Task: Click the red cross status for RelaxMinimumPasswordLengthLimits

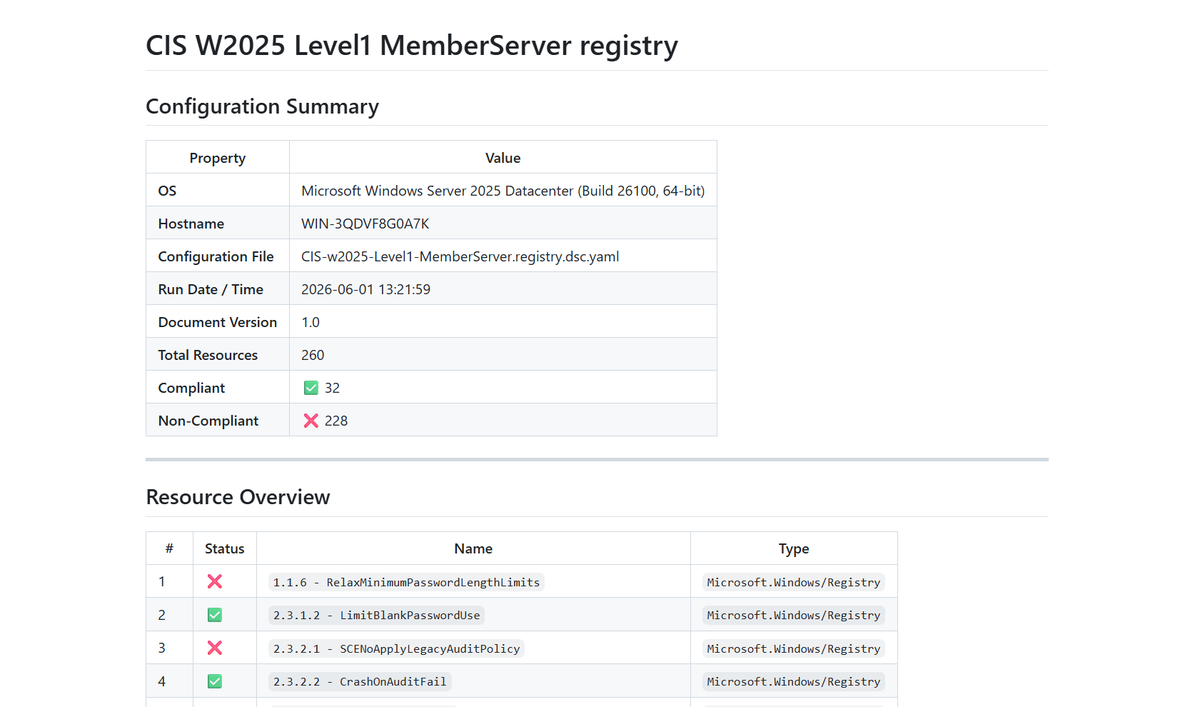Action: tap(214, 581)
